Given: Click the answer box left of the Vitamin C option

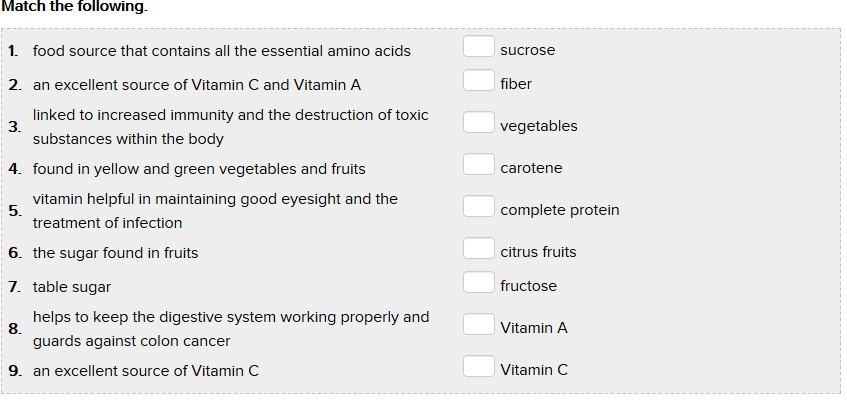Looking at the screenshot, I should [478, 368].
